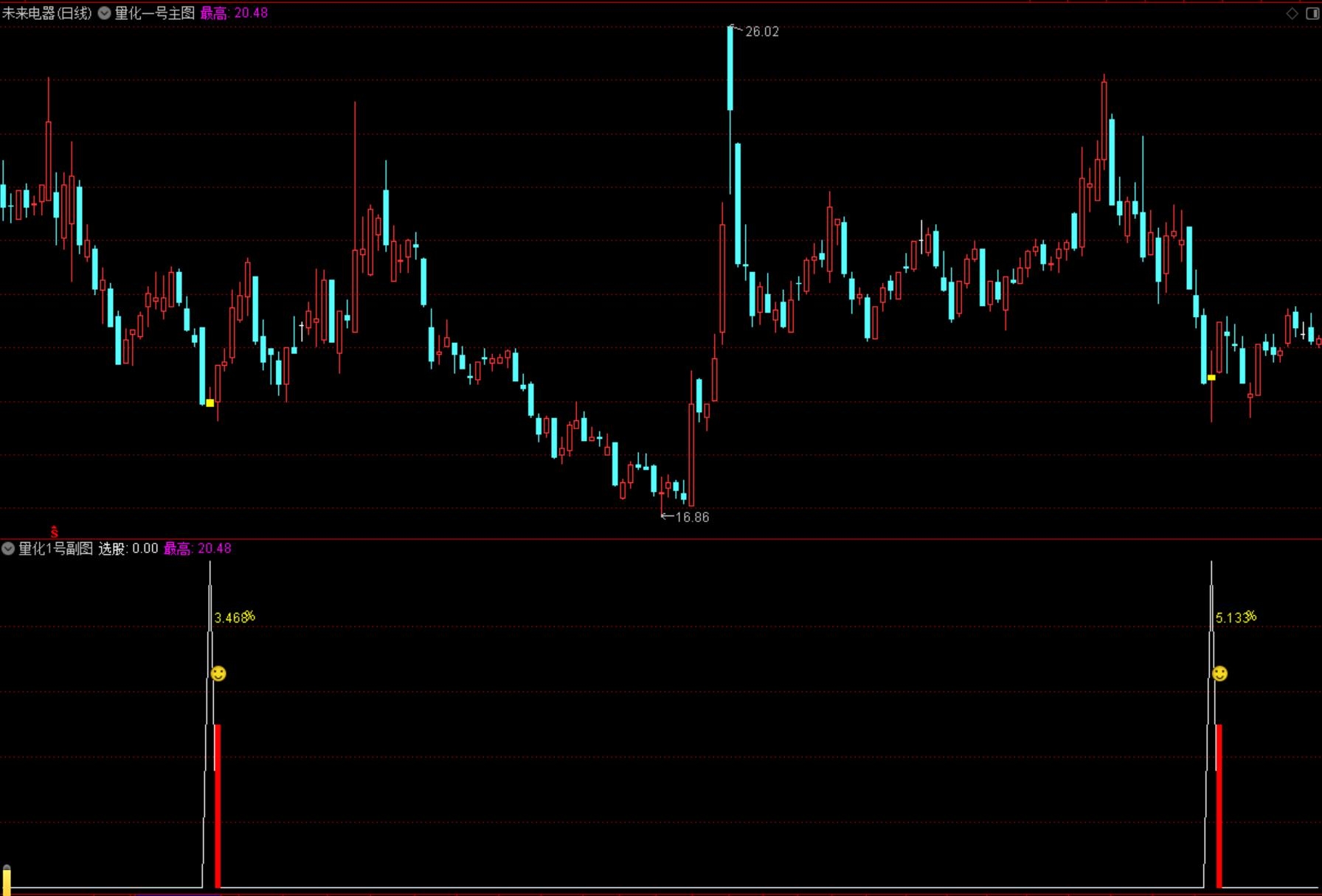This screenshot has width=1322, height=896.
Task: Click the 最高: 20.48 value in sub-chart header
Action: click(198, 548)
